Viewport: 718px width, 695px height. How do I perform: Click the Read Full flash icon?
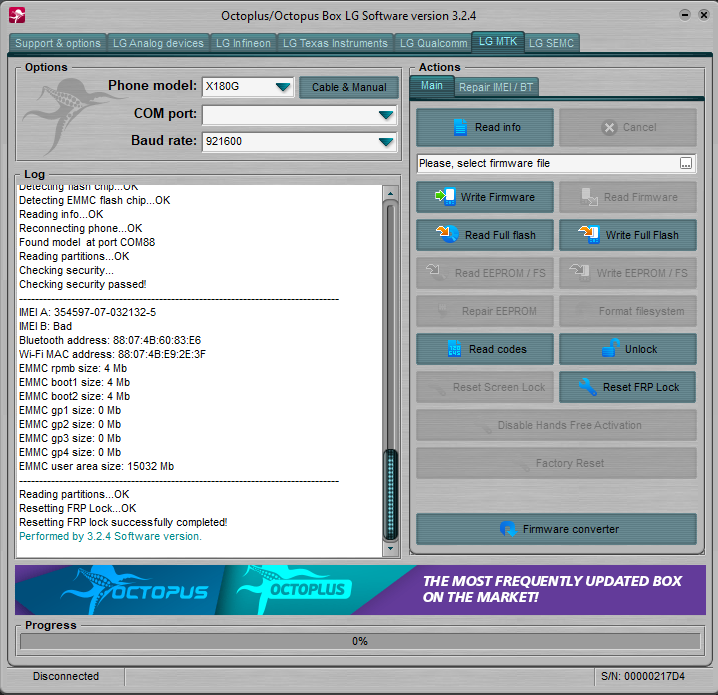click(447, 234)
